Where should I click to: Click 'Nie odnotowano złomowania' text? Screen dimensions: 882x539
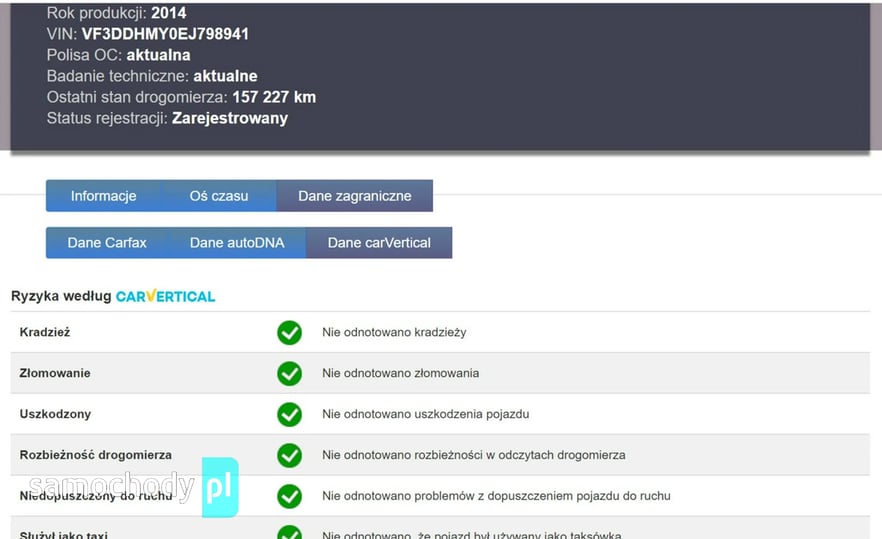tap(400, 373)
